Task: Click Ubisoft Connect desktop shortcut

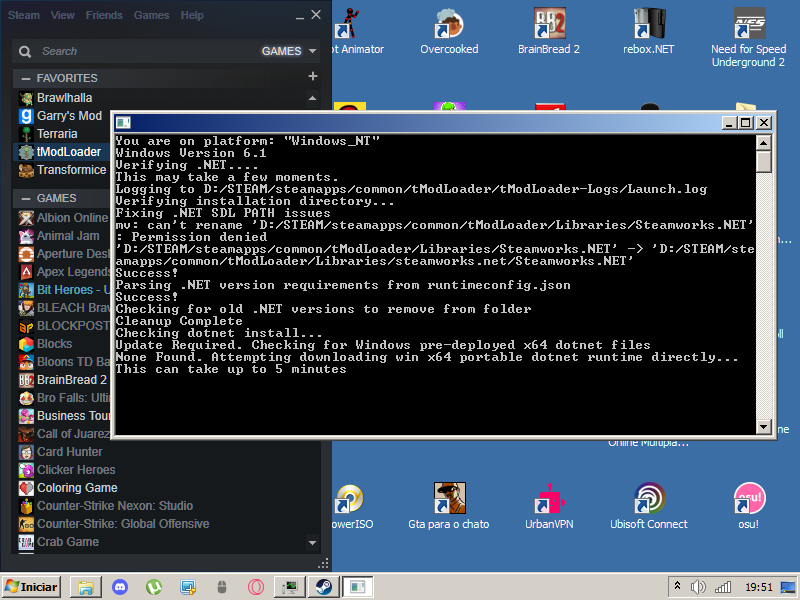Action: click(x=648, y=506)
